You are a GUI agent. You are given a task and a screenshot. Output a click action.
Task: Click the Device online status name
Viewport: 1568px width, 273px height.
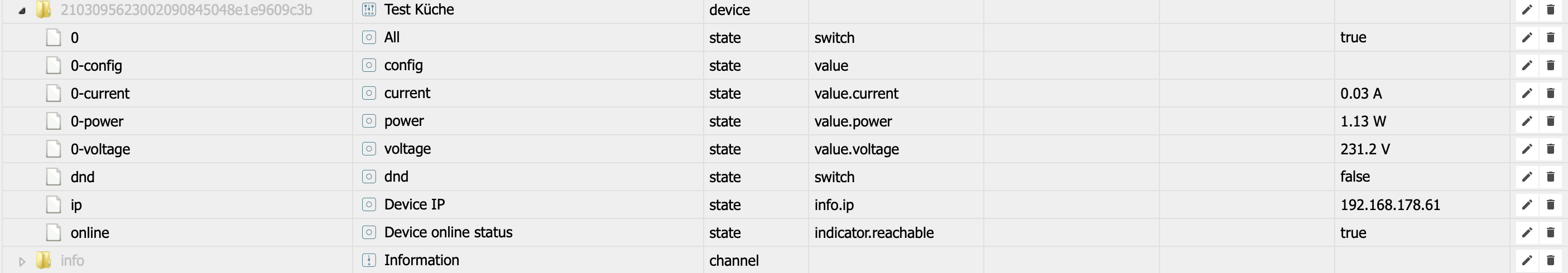pyautogui.click(x=448, y=232)
